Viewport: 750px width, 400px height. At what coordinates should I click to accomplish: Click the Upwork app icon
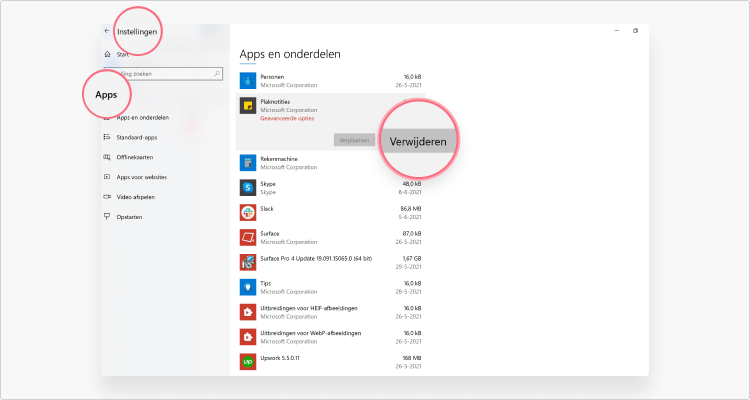[248, 362]
